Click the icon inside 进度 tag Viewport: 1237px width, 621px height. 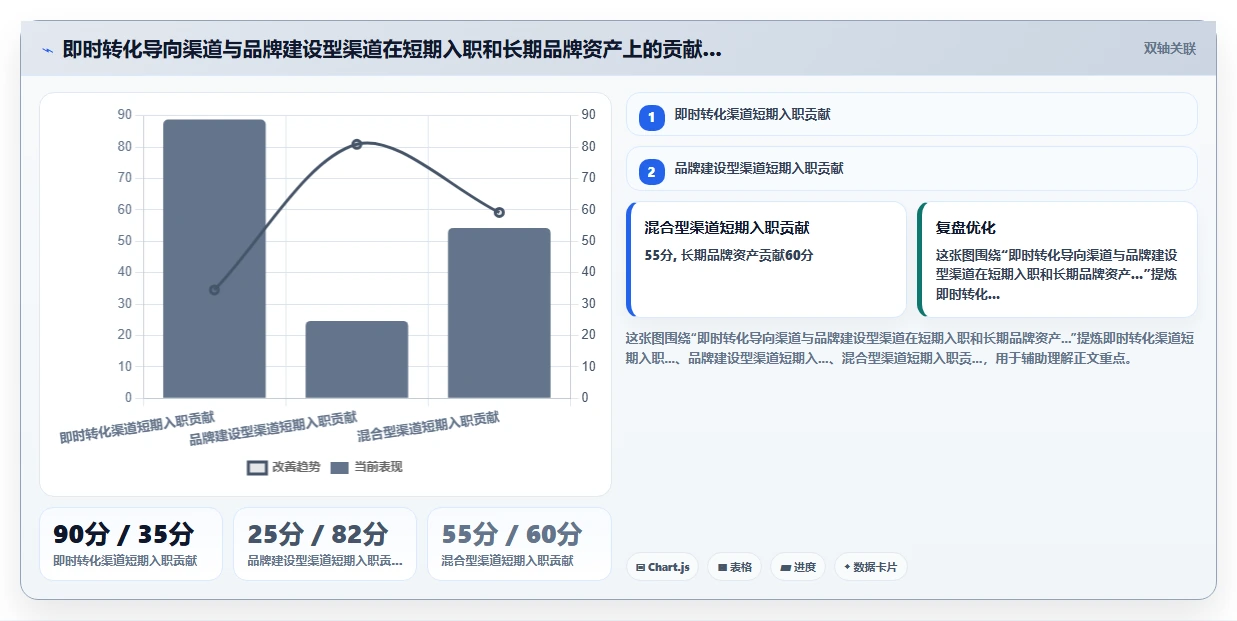(x=785, y=567)
